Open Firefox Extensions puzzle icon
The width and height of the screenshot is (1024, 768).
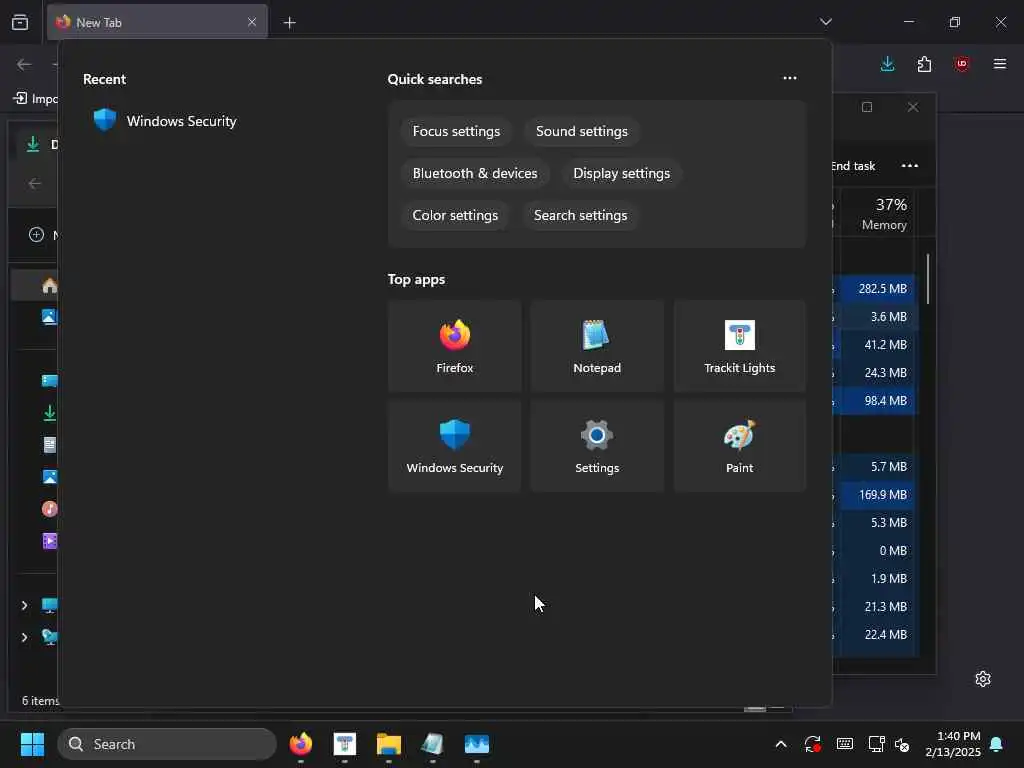924,64
